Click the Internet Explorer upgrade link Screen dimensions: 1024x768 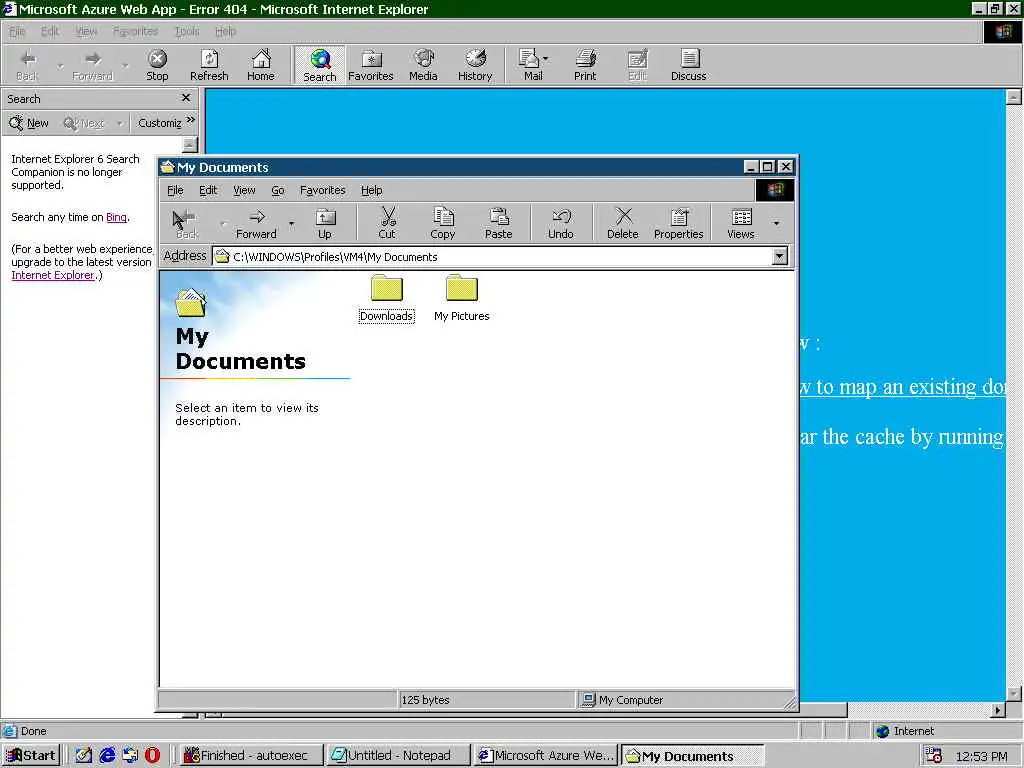click(x=52, y=276)
